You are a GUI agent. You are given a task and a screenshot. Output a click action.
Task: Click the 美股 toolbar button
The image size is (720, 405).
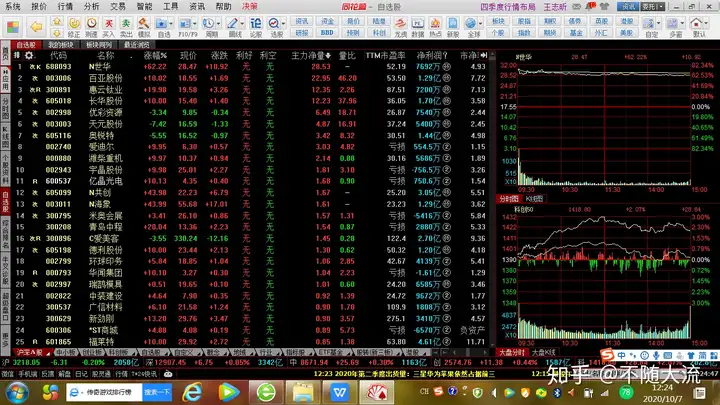(626, 33)
